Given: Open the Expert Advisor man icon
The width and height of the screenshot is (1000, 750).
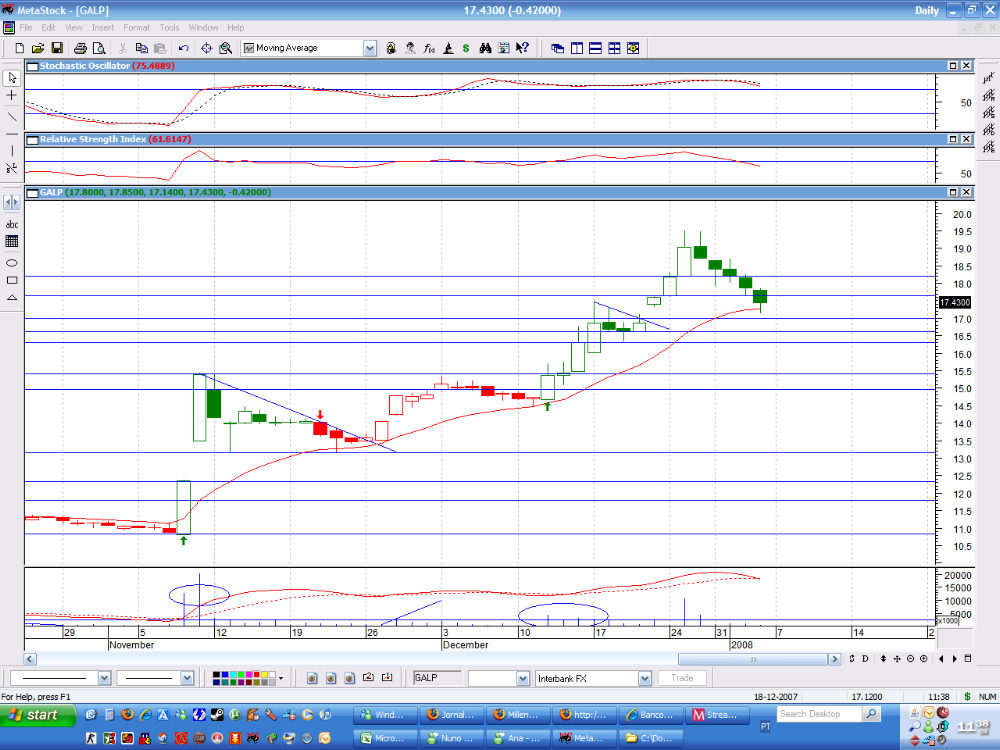Looking at the screenshot, I should [410, 48].
